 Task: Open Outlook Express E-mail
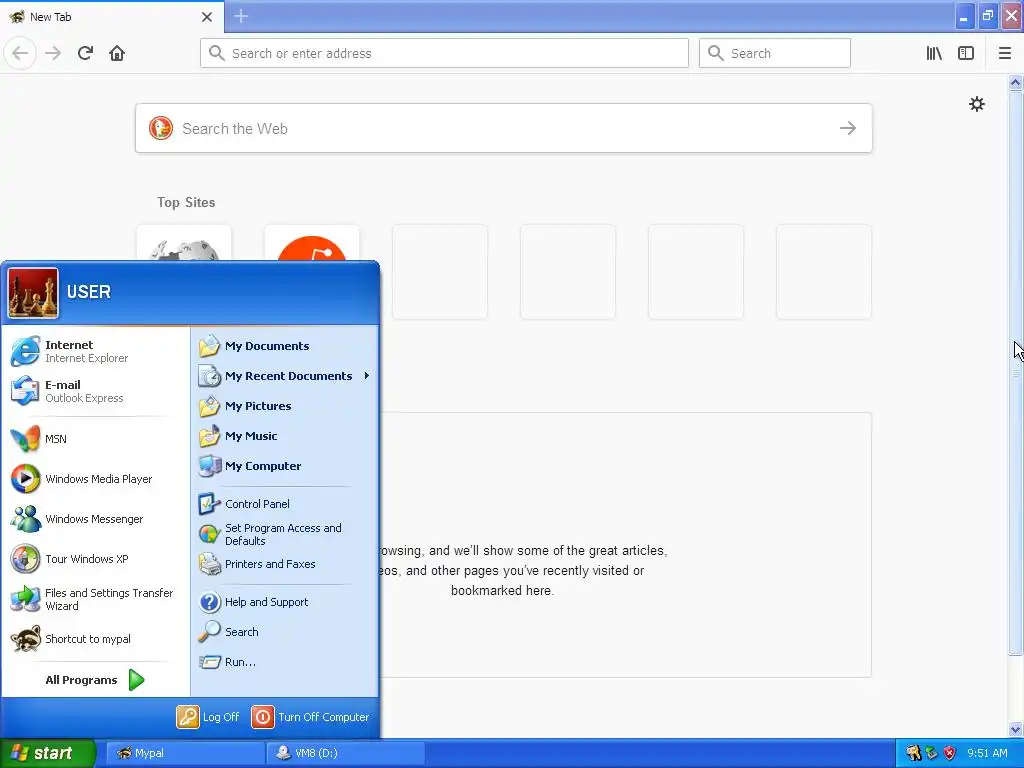point(95,391)
